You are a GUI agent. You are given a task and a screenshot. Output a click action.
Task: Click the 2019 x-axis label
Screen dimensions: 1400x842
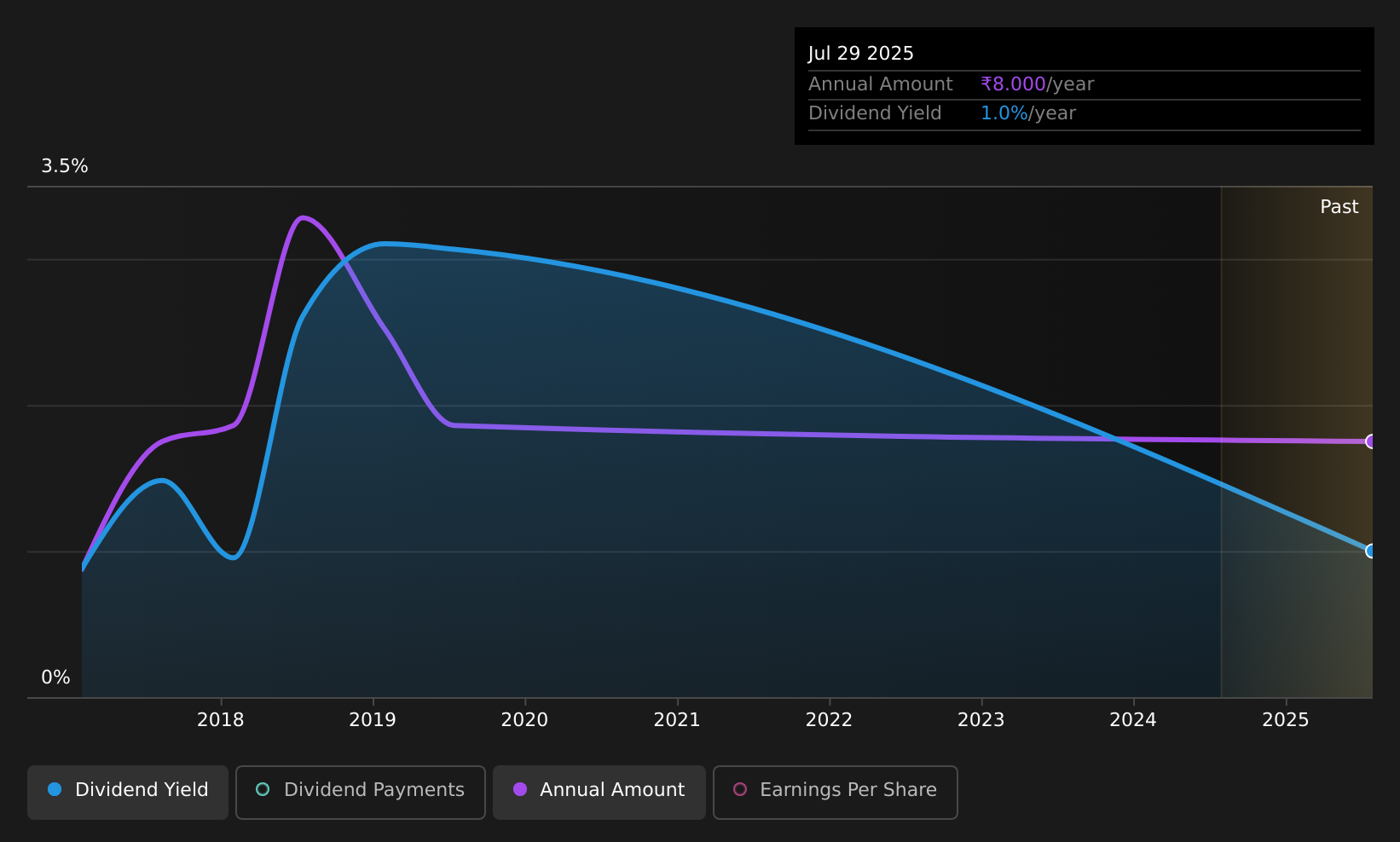click(373, 720)
